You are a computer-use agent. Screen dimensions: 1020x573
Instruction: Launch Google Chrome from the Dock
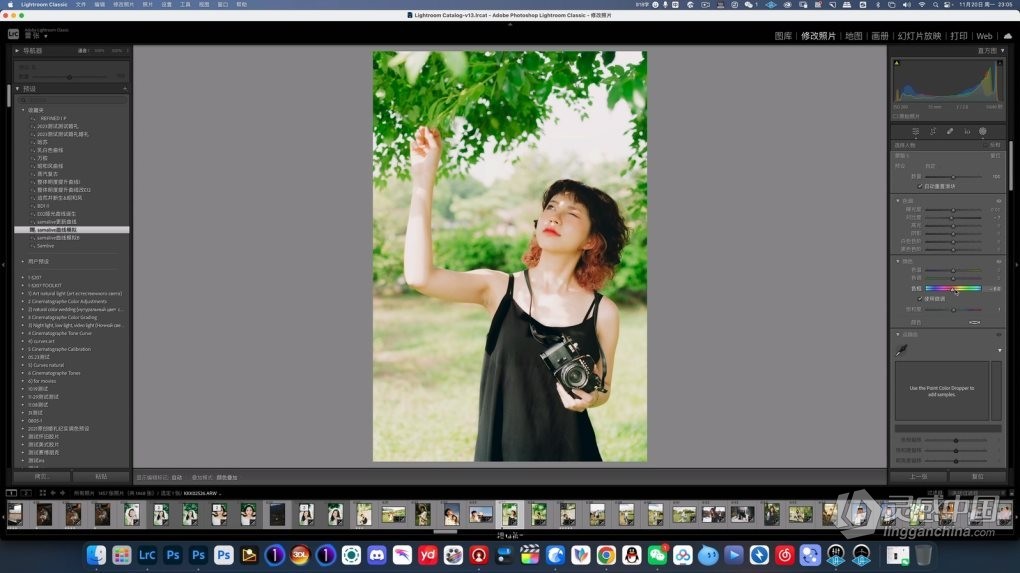tap(606, 554)
